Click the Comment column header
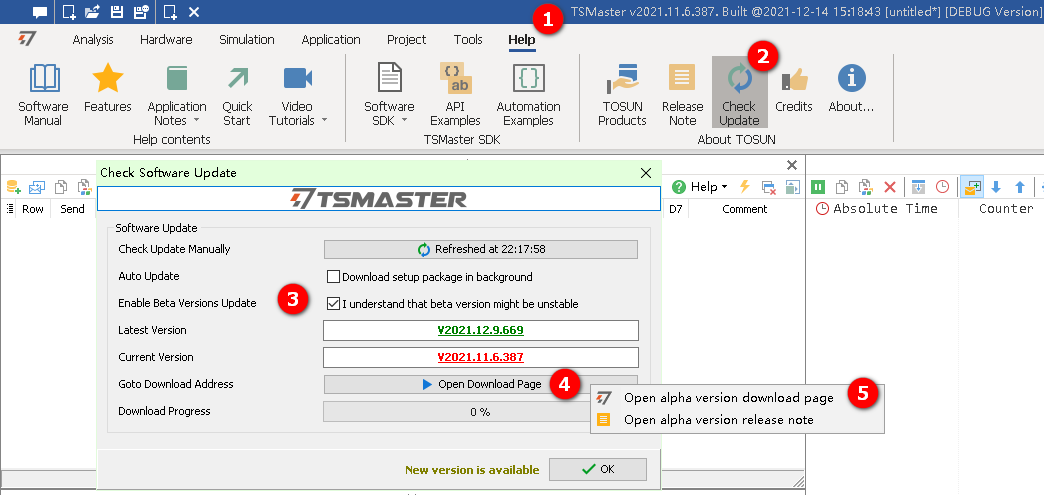The height and width of the screenshot is (495, 1044). pyautogui.click(x=744, y=209)
